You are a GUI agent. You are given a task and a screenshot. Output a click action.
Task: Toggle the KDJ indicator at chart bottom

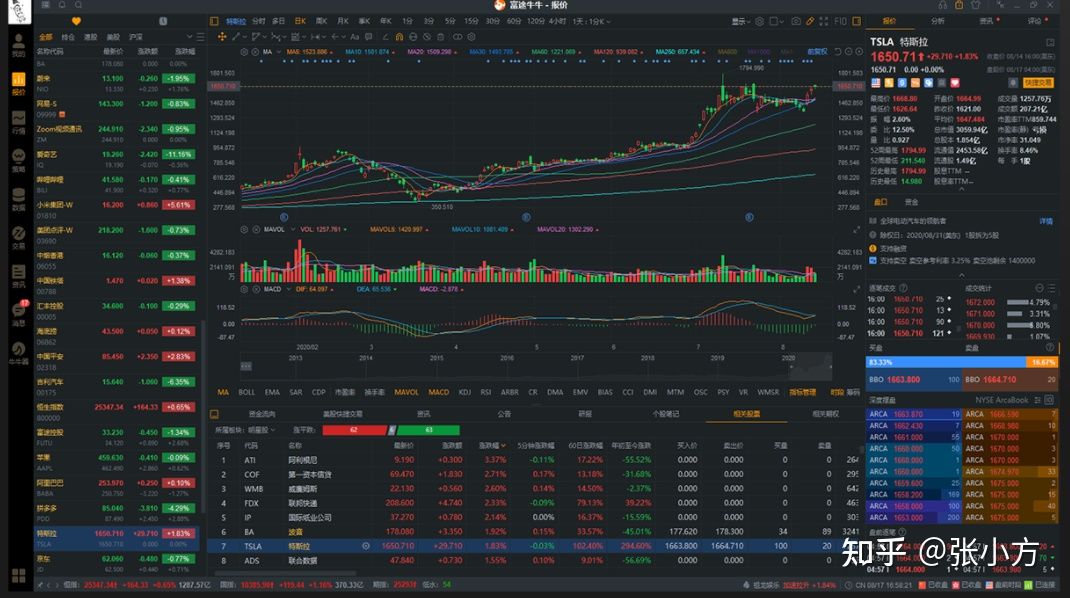[465, 393]
